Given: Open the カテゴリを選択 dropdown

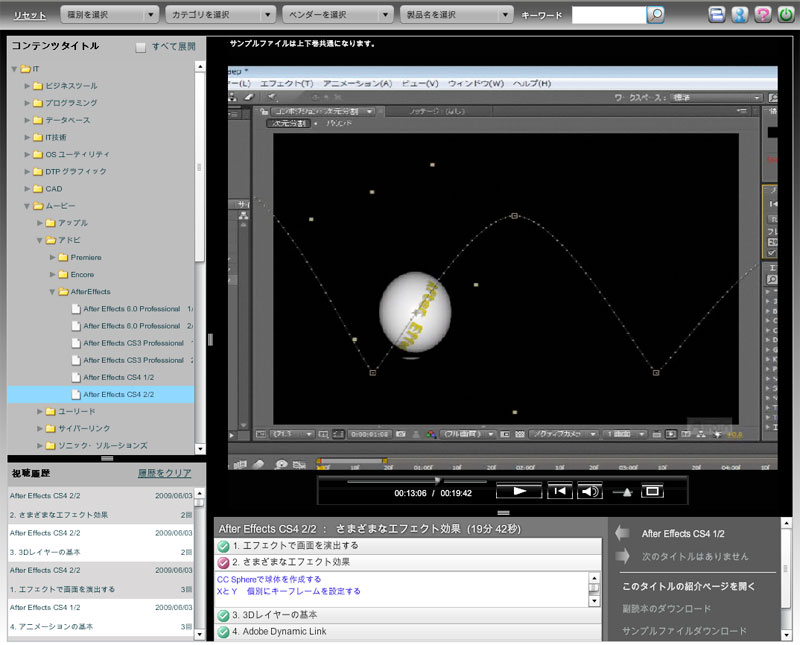Looking at the screenshot, I should (221, 15).
